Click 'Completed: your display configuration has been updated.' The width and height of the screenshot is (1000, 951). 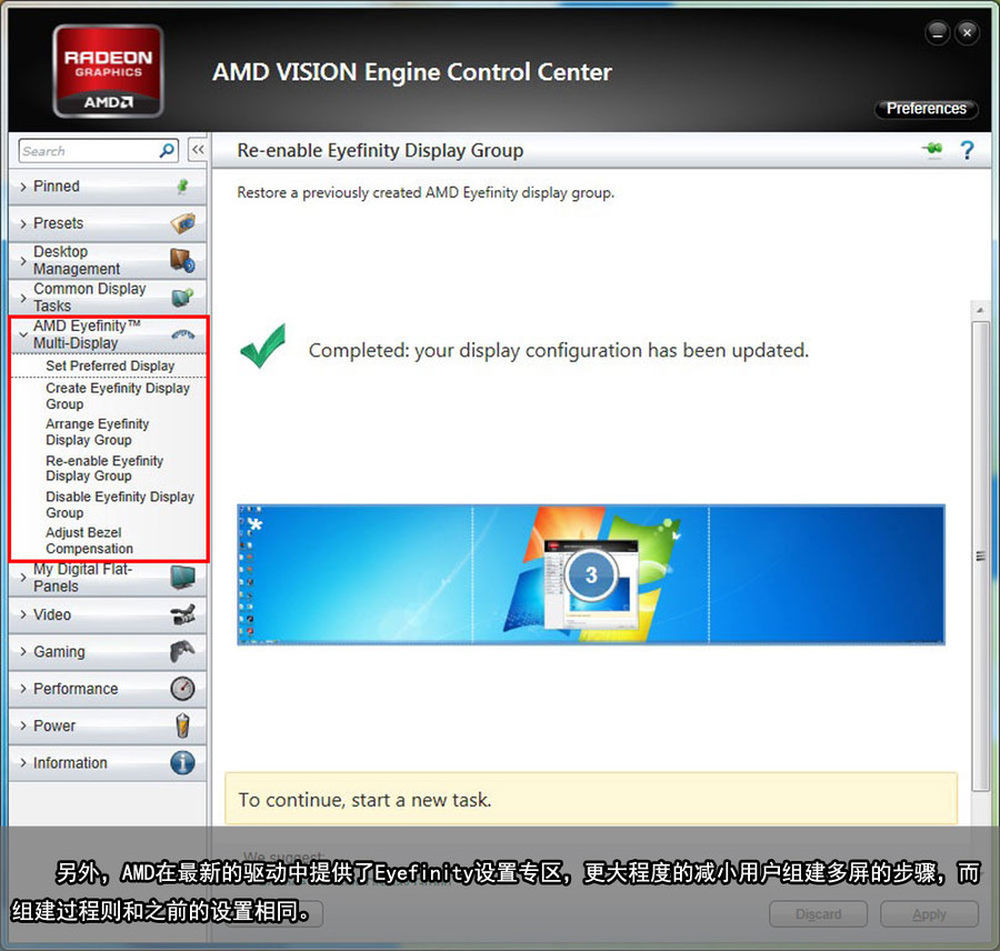[x=559, y=350]
